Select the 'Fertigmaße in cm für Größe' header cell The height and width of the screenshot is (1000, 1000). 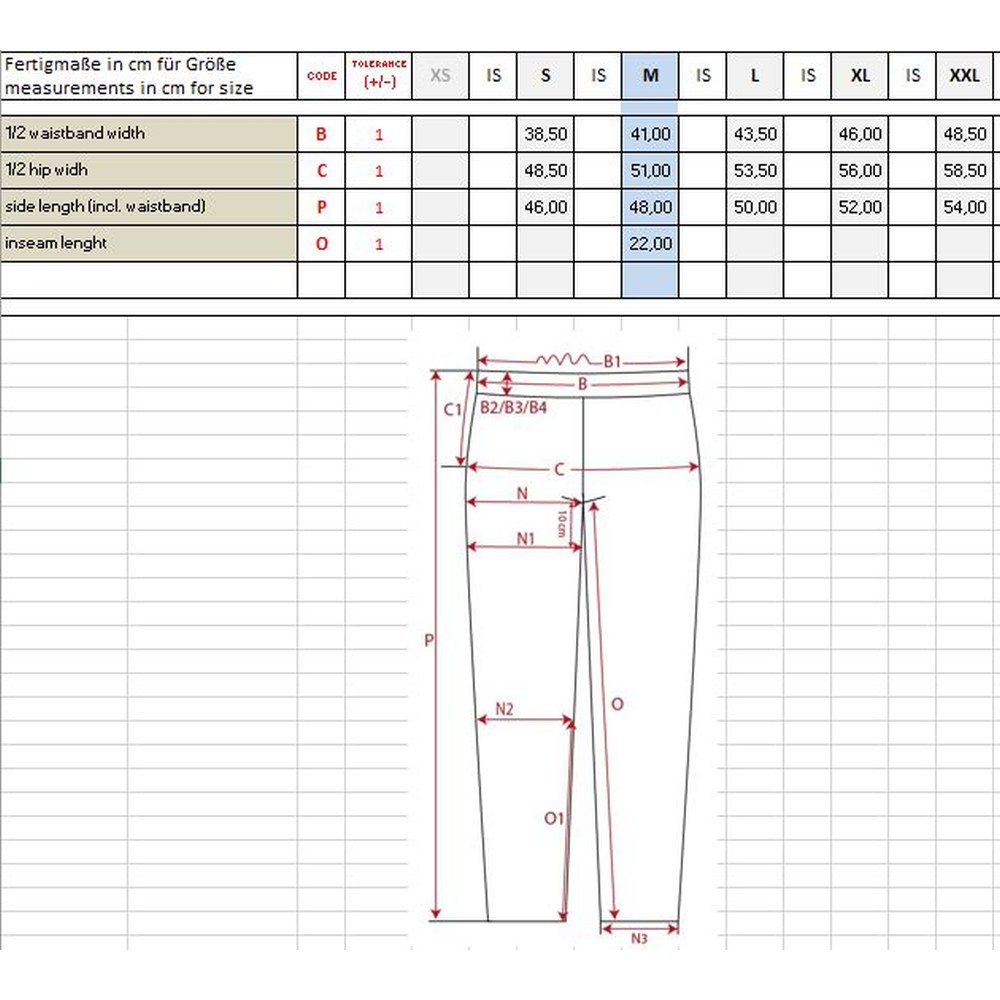(149, 76)
